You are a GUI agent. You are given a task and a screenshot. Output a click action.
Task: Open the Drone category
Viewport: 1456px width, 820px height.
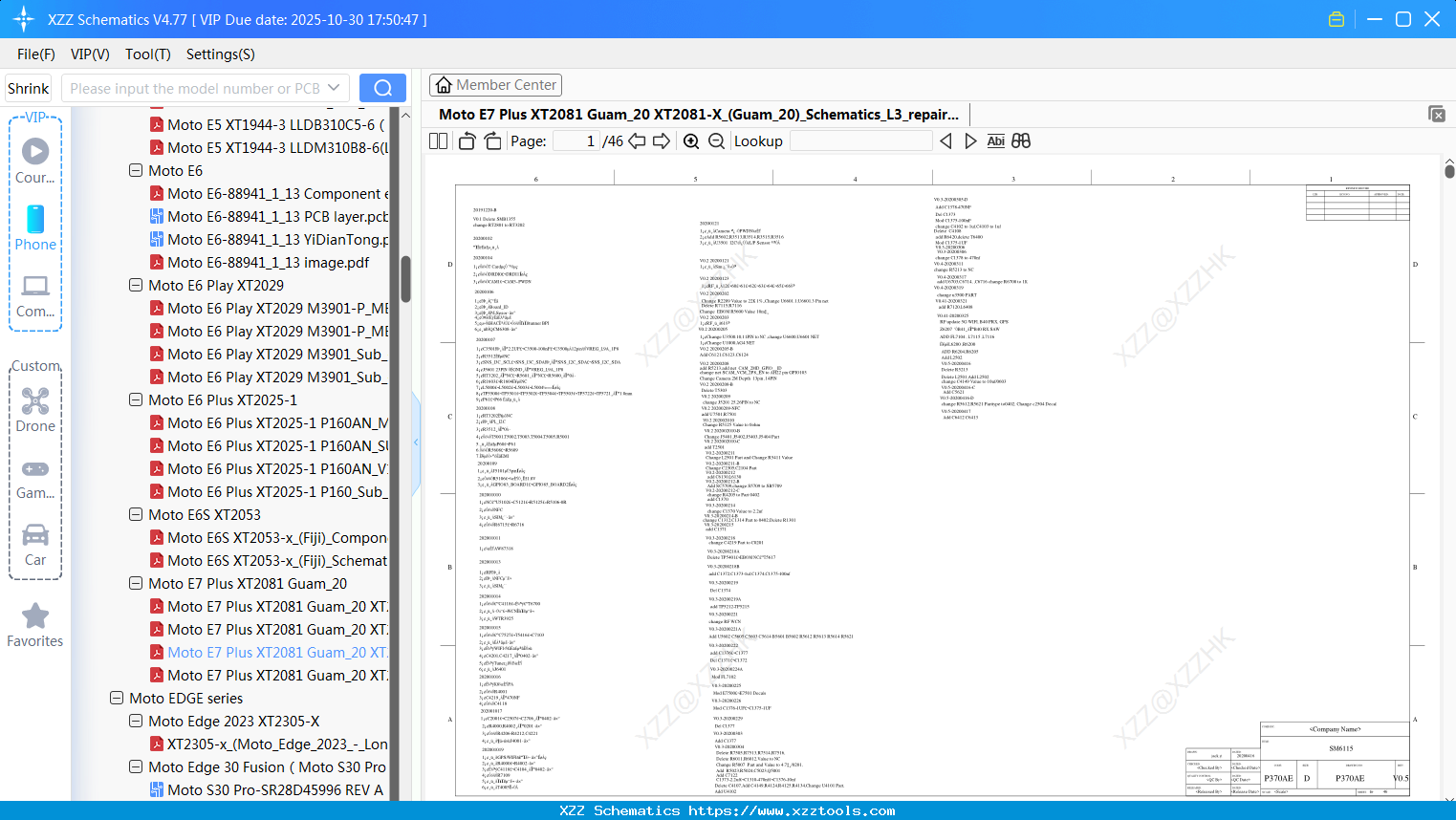click(35, 409)
